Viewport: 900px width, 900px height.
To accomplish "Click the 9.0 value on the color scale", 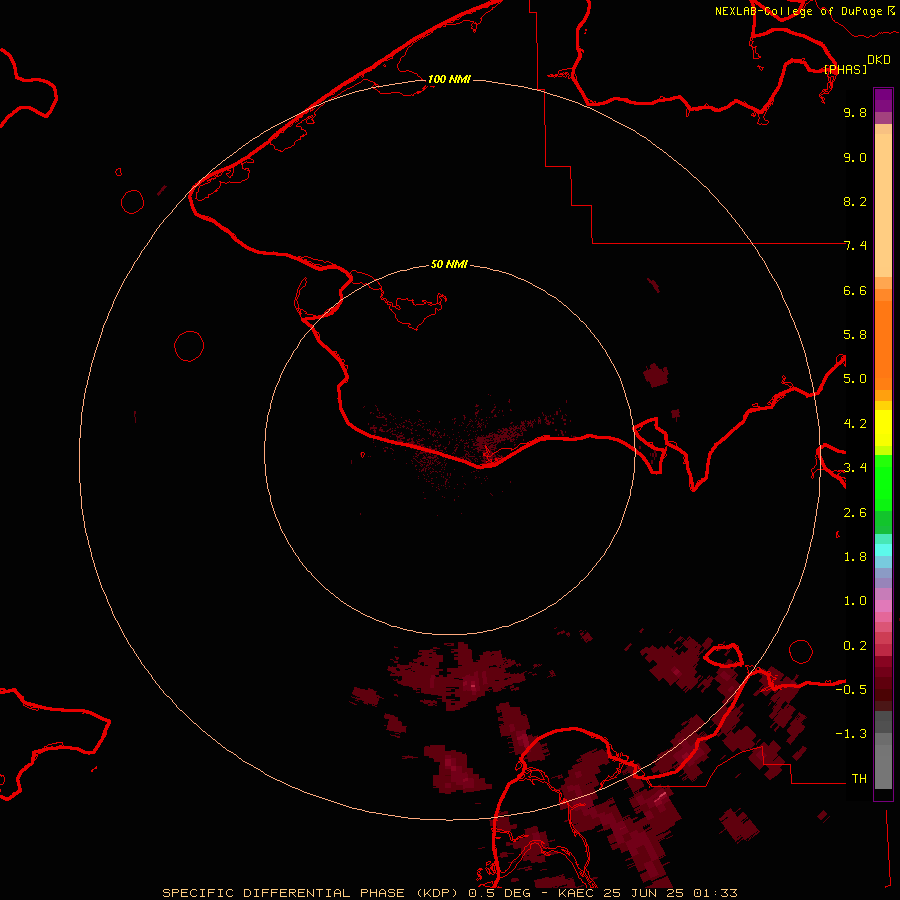I will coord(855,157).
